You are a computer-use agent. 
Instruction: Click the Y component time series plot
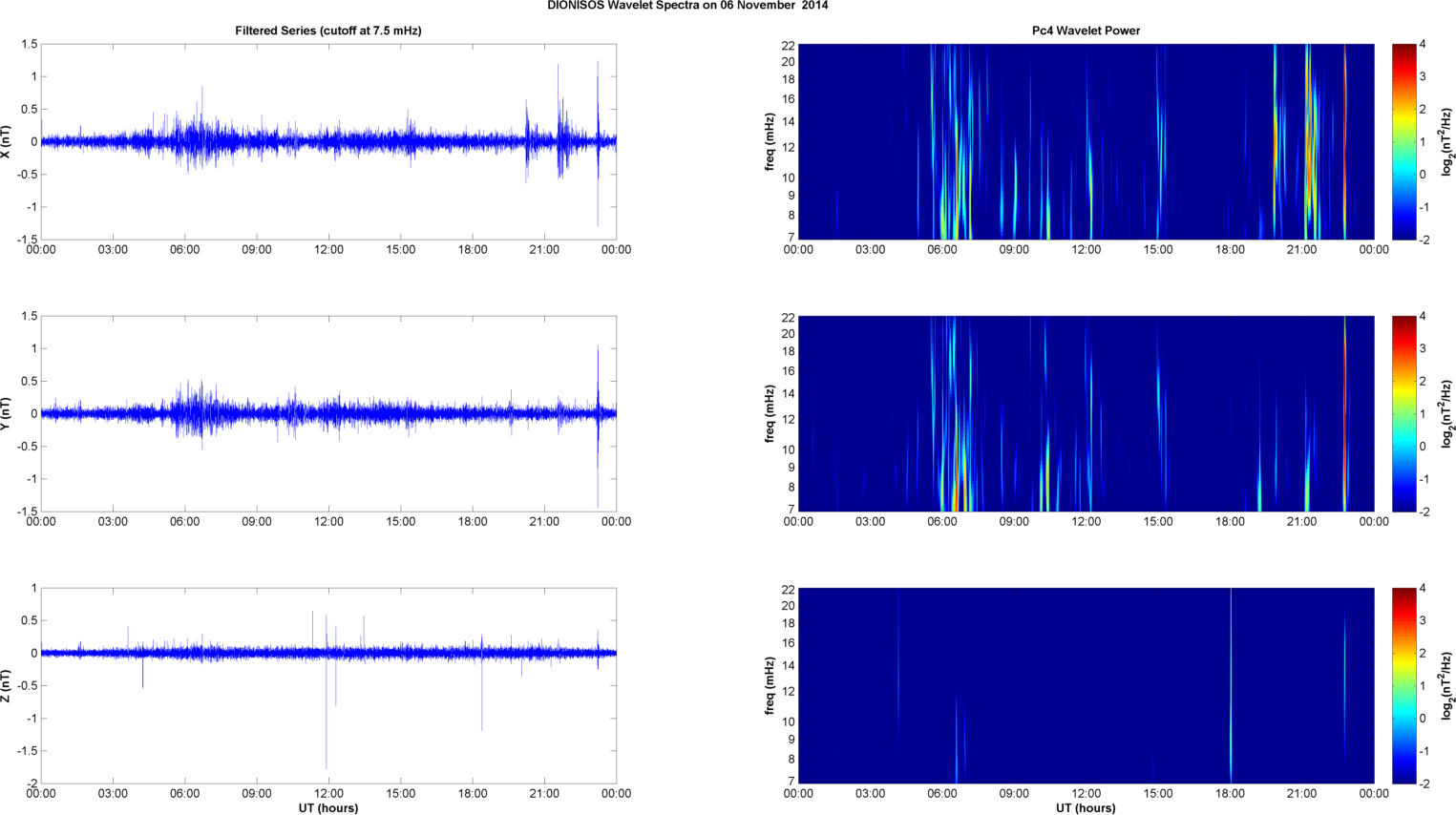tap(328, 413)
